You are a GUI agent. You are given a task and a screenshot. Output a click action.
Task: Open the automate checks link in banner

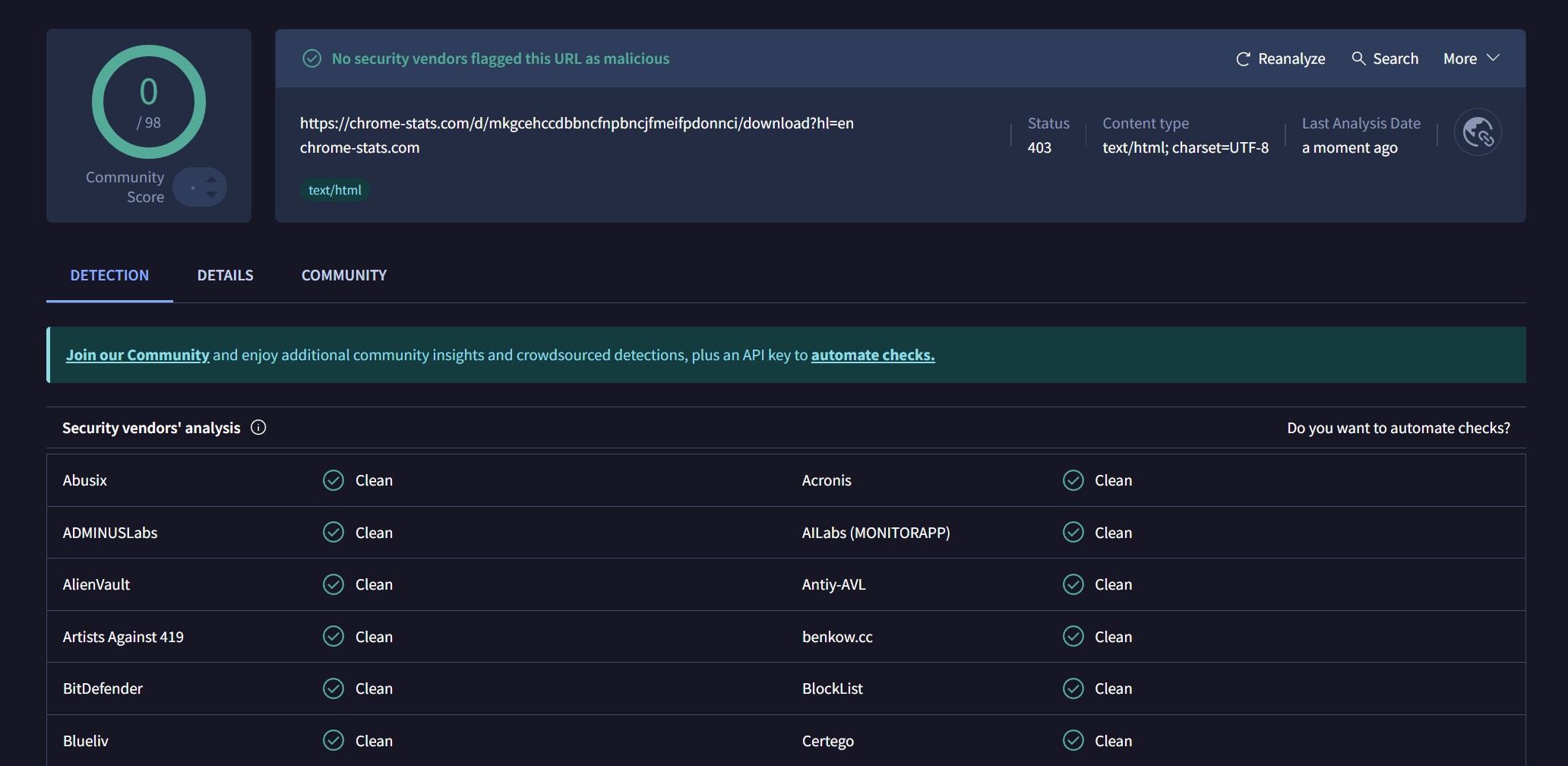click(872, 355)
